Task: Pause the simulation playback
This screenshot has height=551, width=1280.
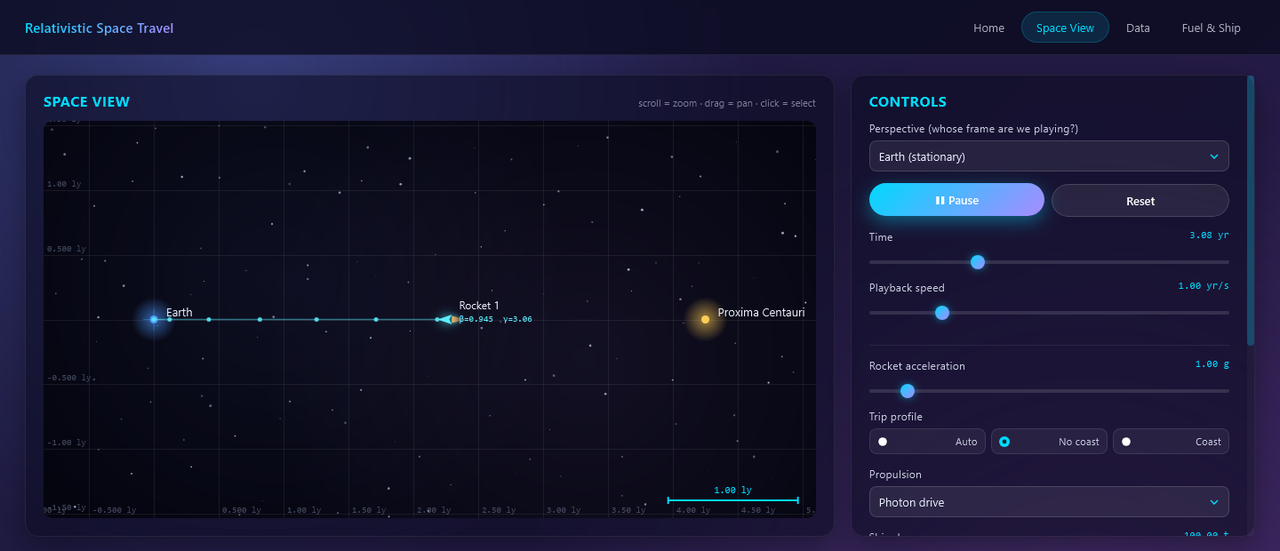Action: click(x=956, y=200)
